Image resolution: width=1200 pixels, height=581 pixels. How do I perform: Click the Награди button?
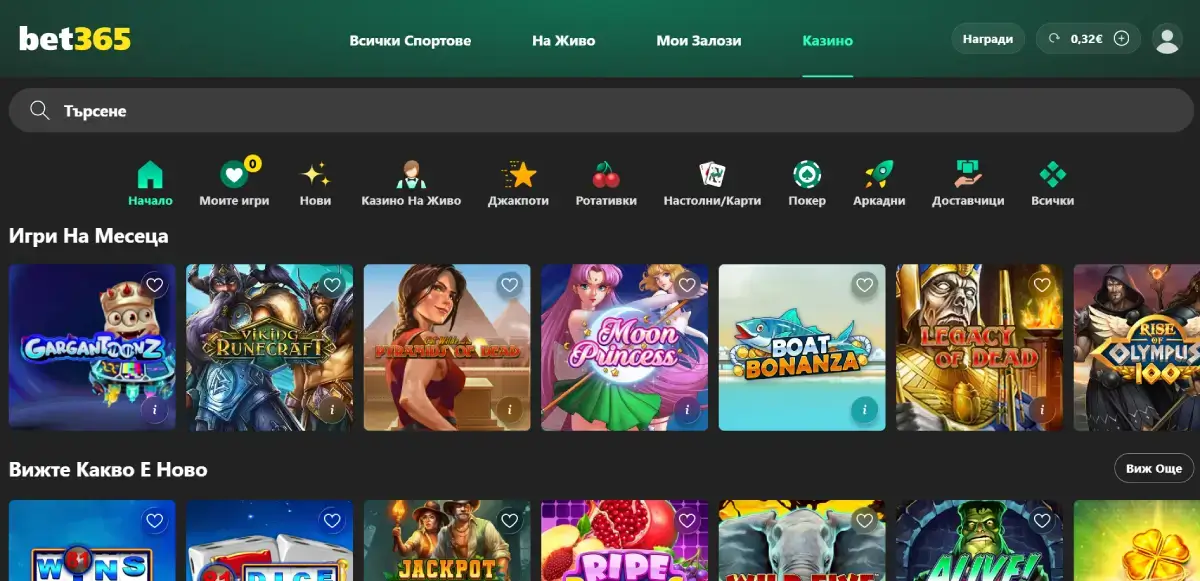coord(988,39)
